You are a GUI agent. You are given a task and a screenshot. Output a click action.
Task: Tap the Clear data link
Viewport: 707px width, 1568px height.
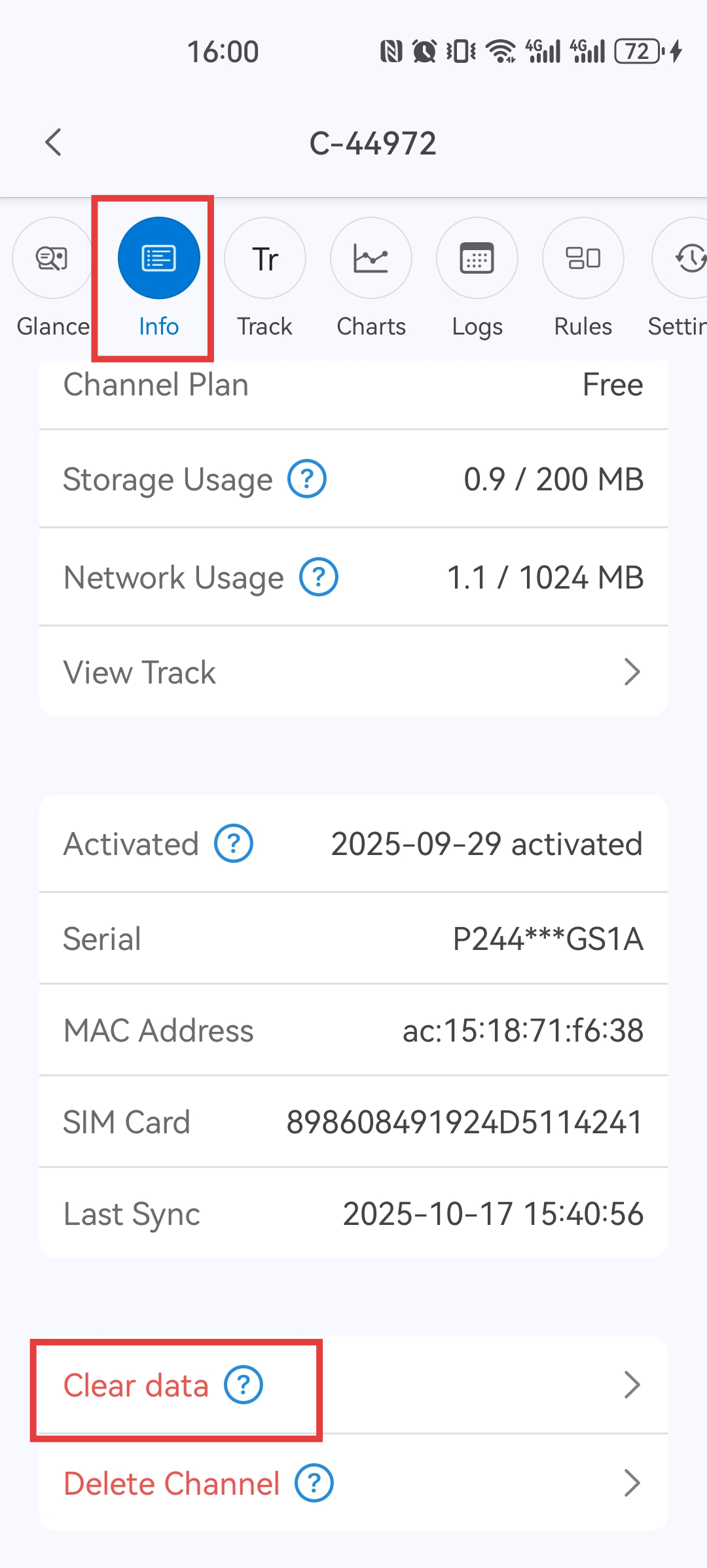click(136, 1385)
